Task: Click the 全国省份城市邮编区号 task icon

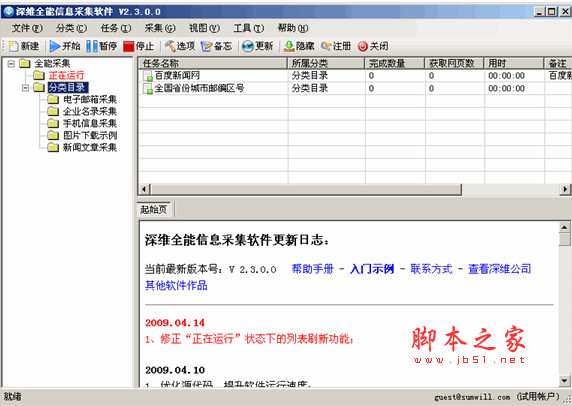Action: (x=148, y=89)
